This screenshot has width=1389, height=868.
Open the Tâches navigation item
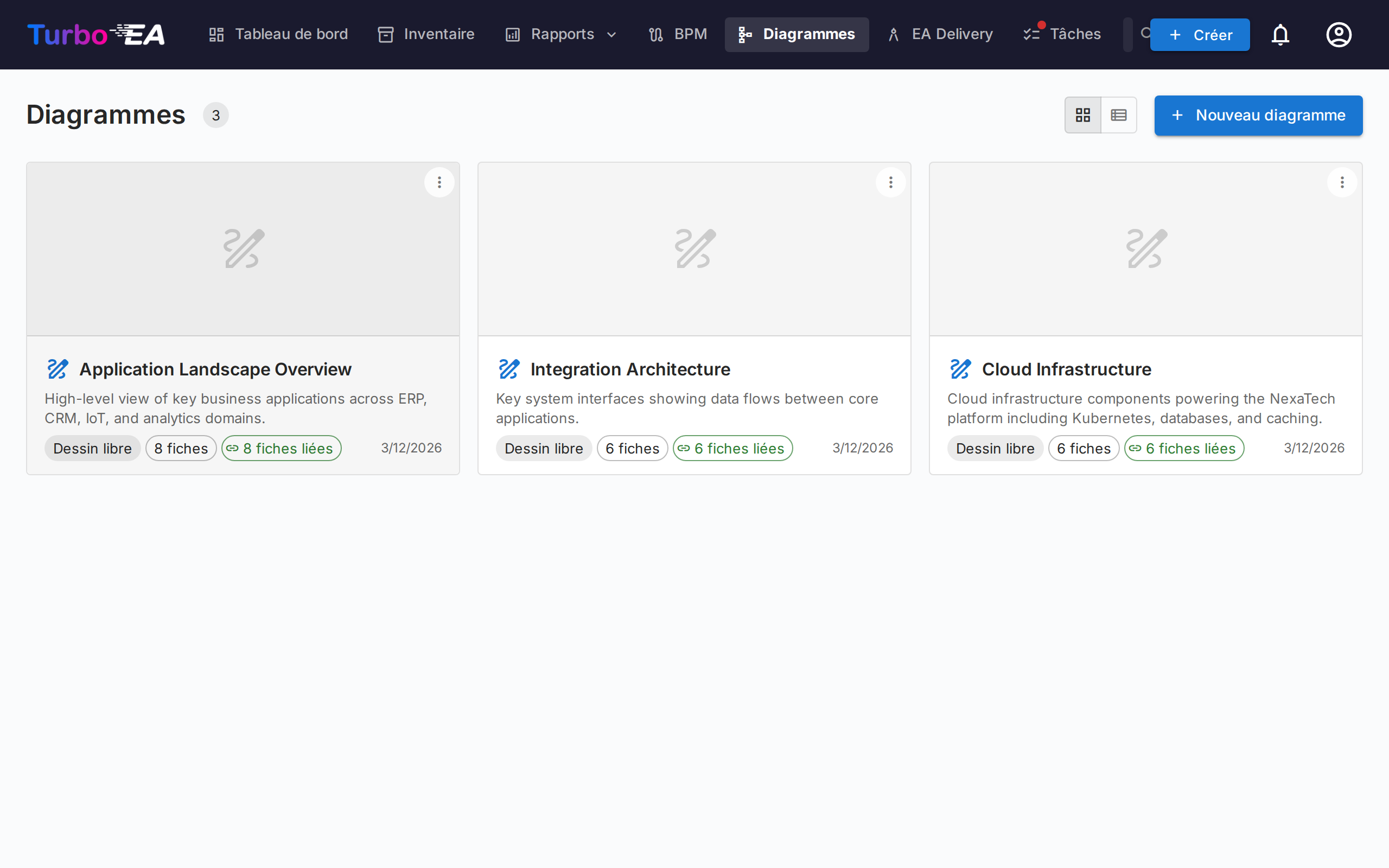coord(1062,34)
